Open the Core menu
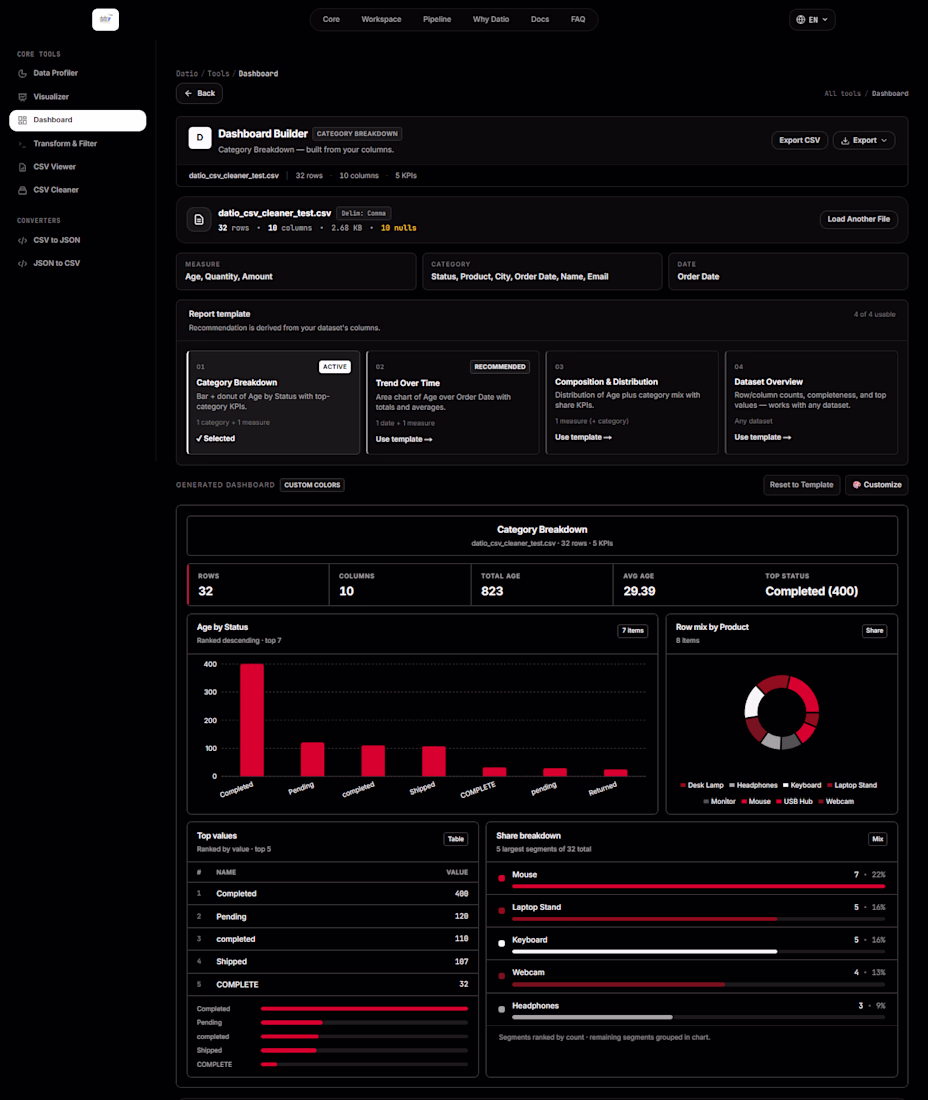 331,20
